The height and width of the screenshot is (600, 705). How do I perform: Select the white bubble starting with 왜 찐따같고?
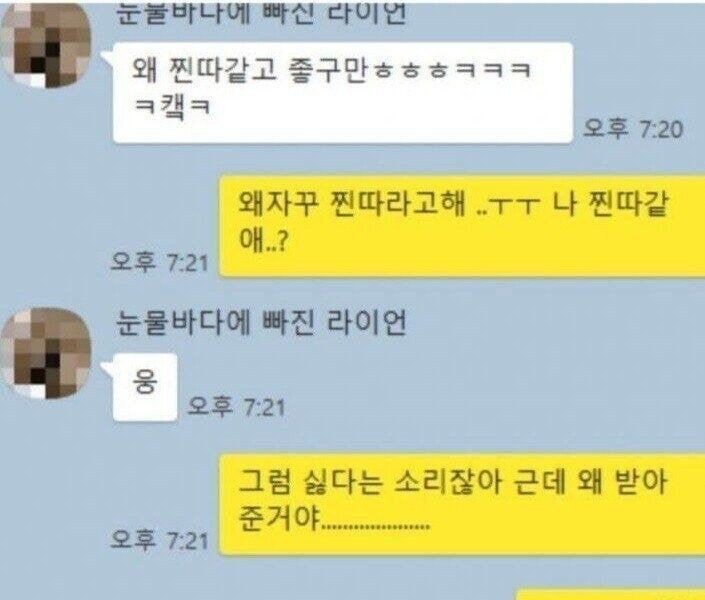point(343,93)
